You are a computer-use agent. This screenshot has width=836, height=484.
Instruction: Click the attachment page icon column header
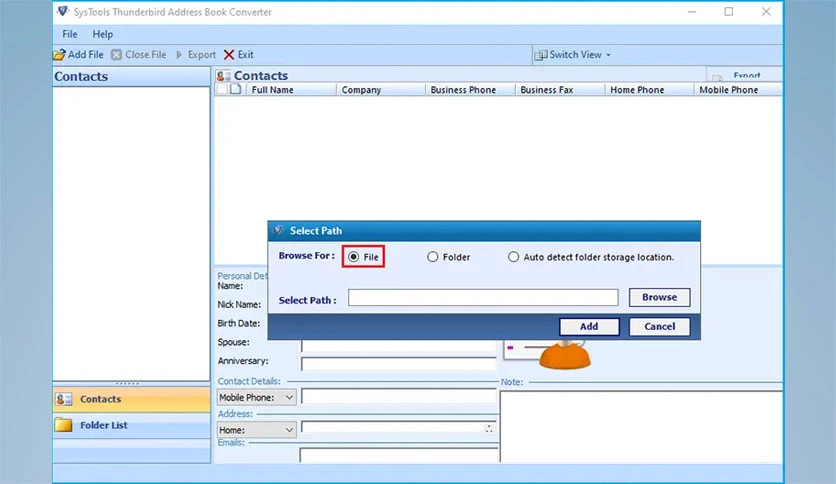[x=236, y=90]
